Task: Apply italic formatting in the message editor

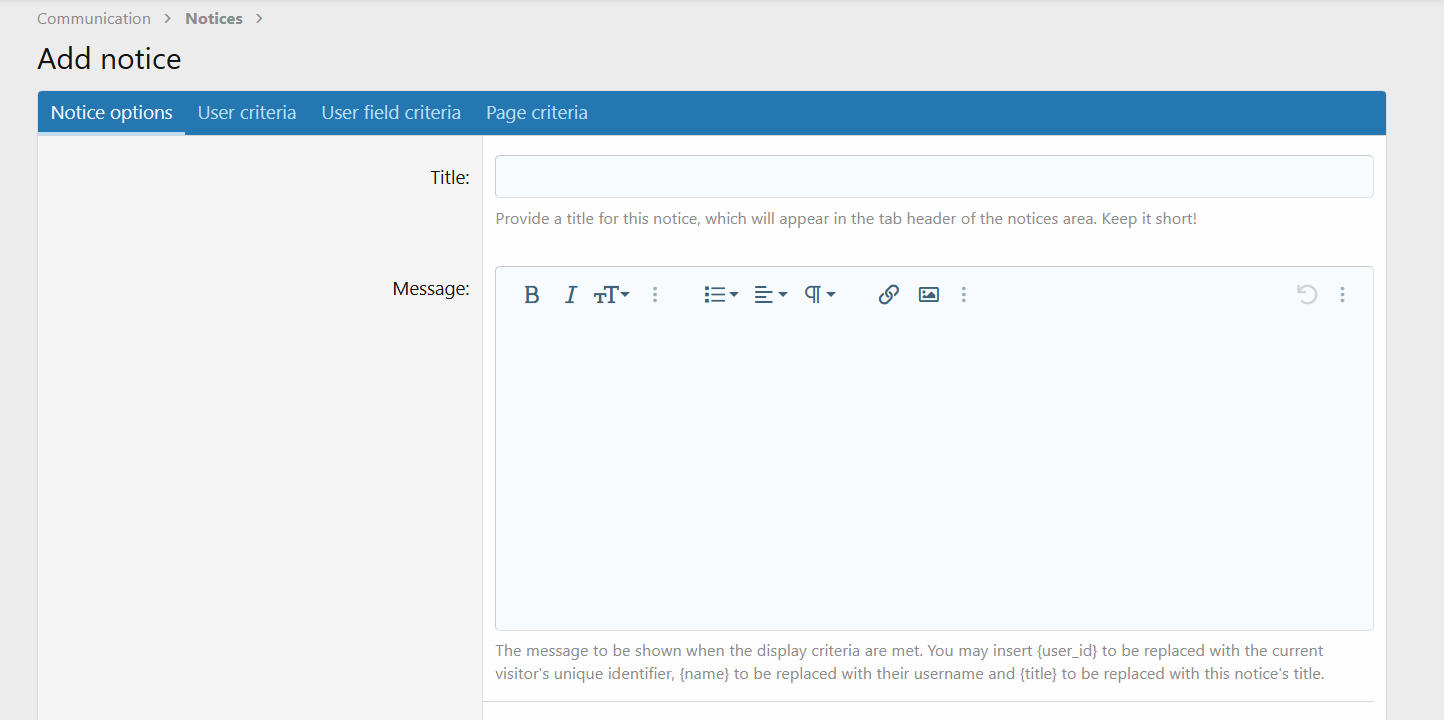Action: point(570,294)
